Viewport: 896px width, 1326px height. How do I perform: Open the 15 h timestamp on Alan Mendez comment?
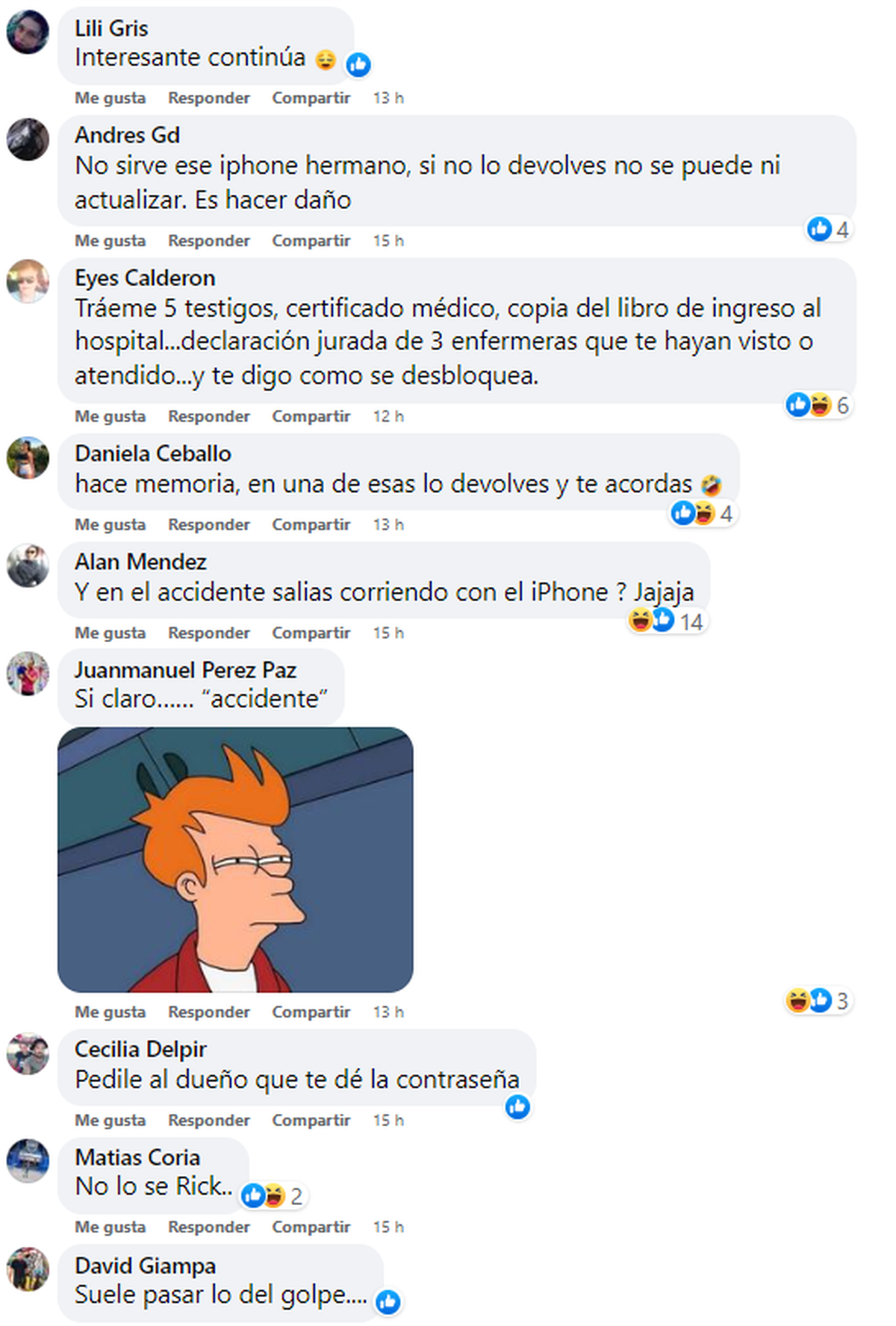(388, 632)
